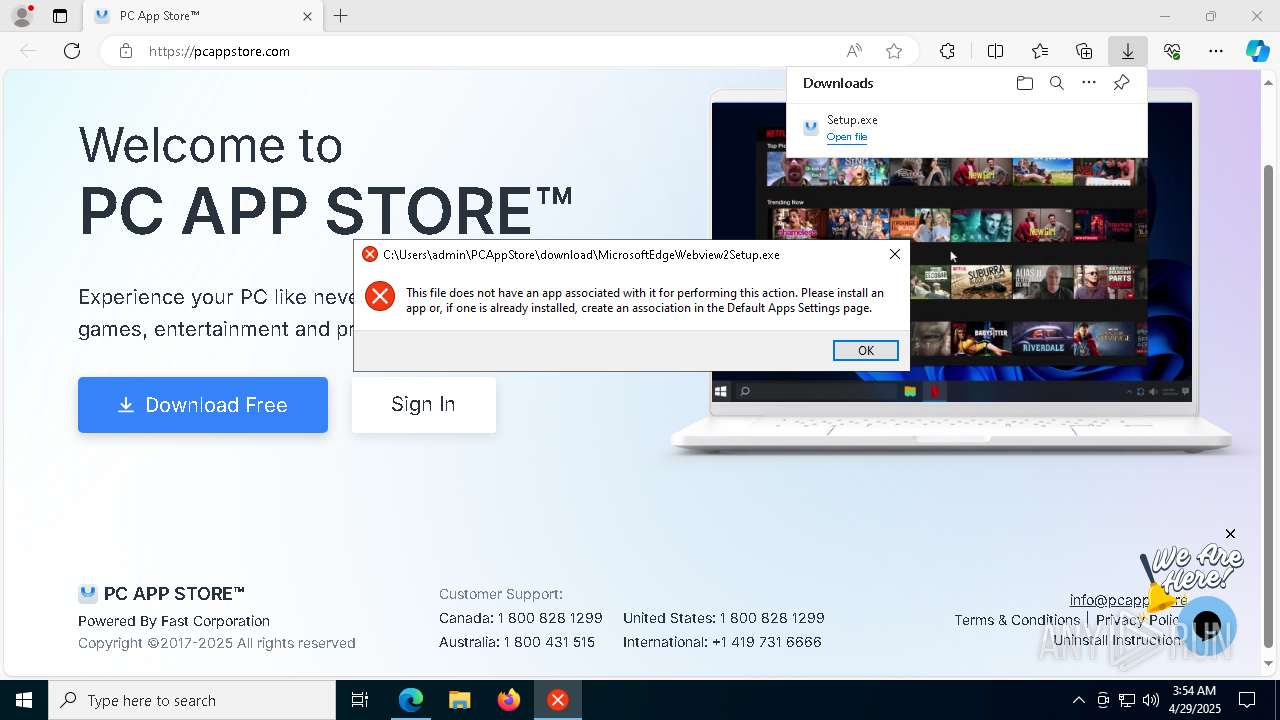Image resolution: width=1280 pixels, height=720 pixels.
Task: Select the PC App Store browser tab
Action: pos(203,16)
